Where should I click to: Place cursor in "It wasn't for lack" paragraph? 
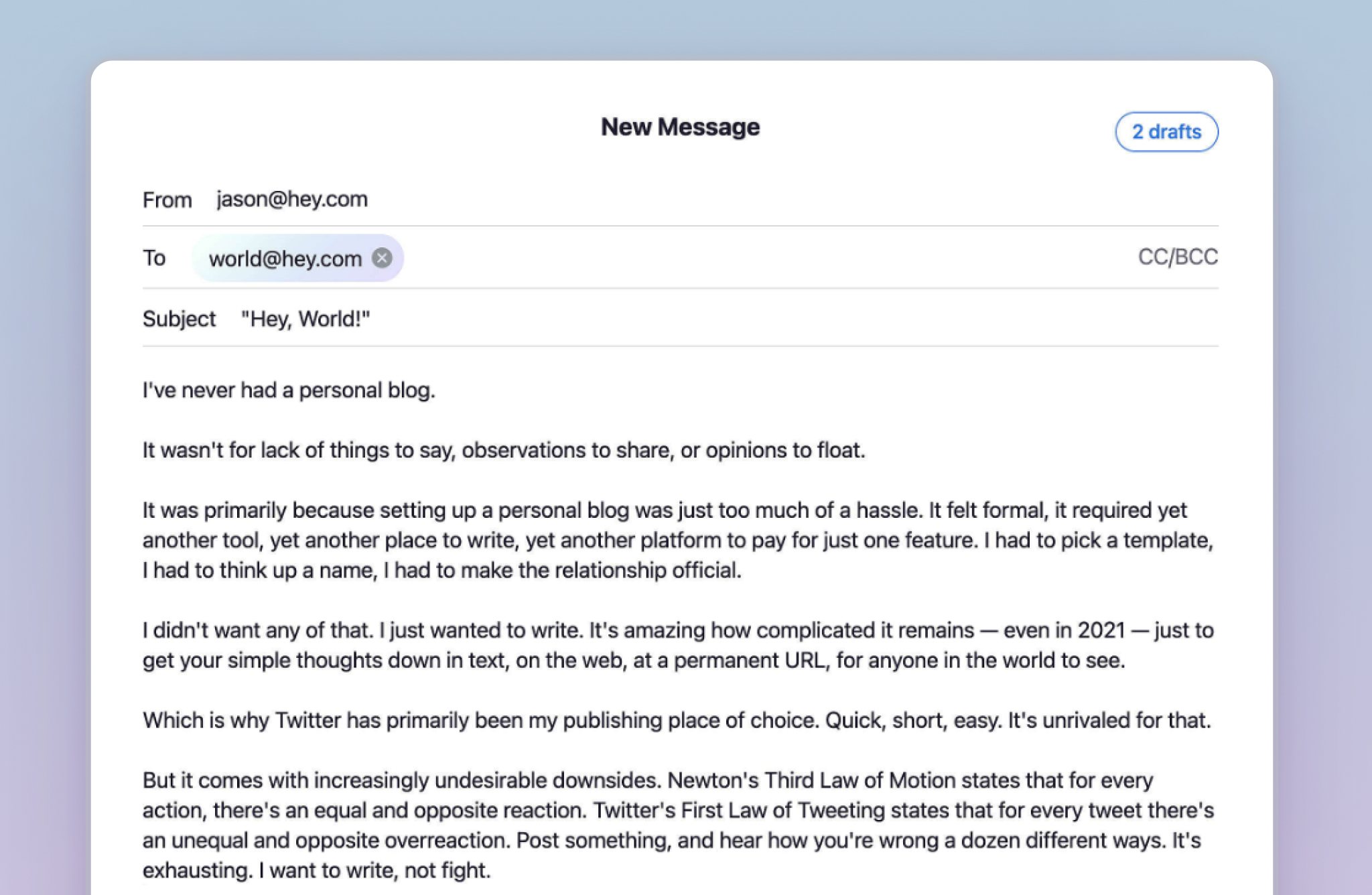point(503,450)
